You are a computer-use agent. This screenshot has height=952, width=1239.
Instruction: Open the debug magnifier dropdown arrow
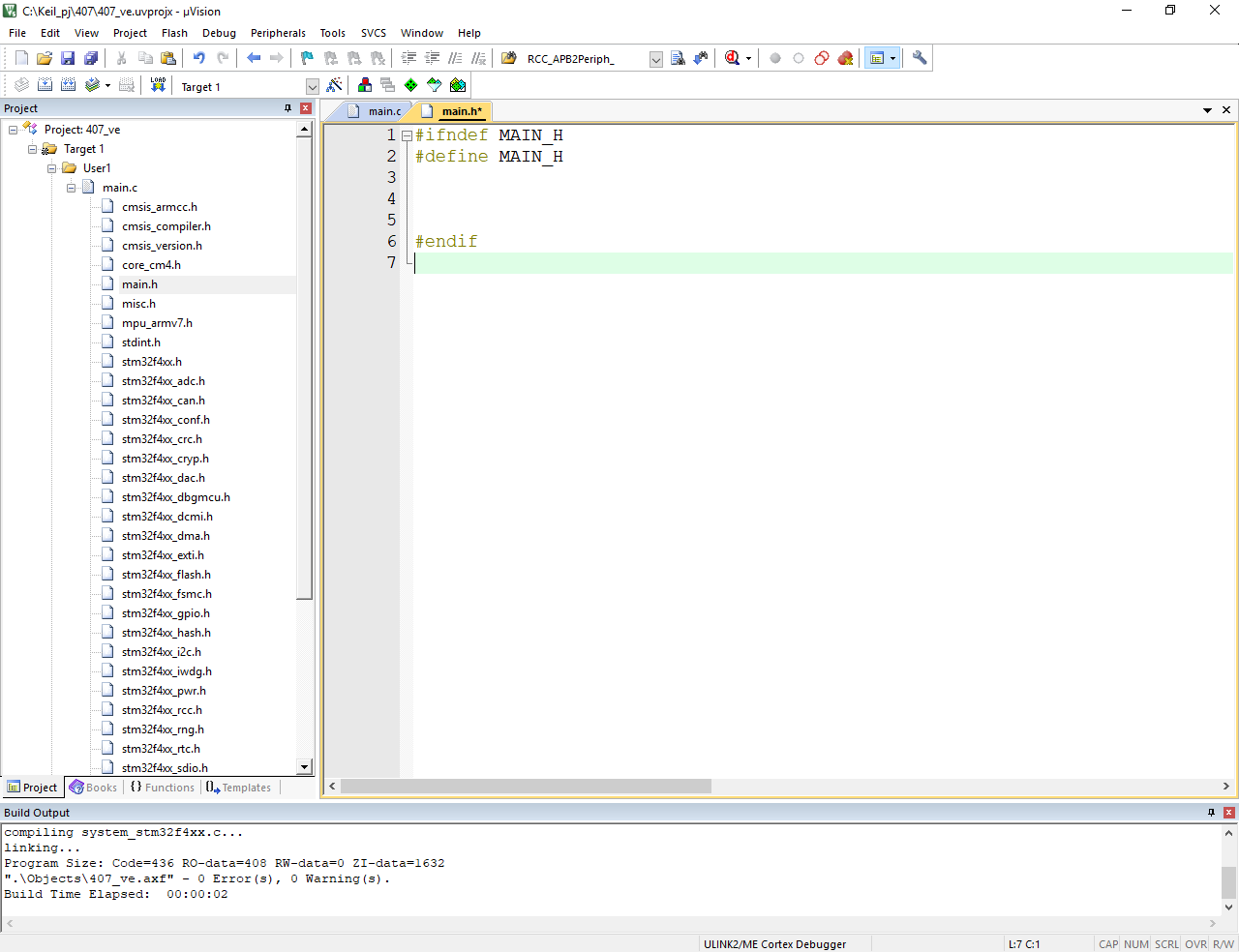[748, 58]
